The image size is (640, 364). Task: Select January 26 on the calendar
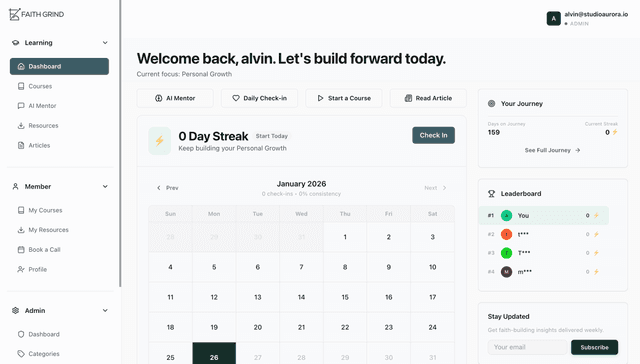(x=214, y=353)
